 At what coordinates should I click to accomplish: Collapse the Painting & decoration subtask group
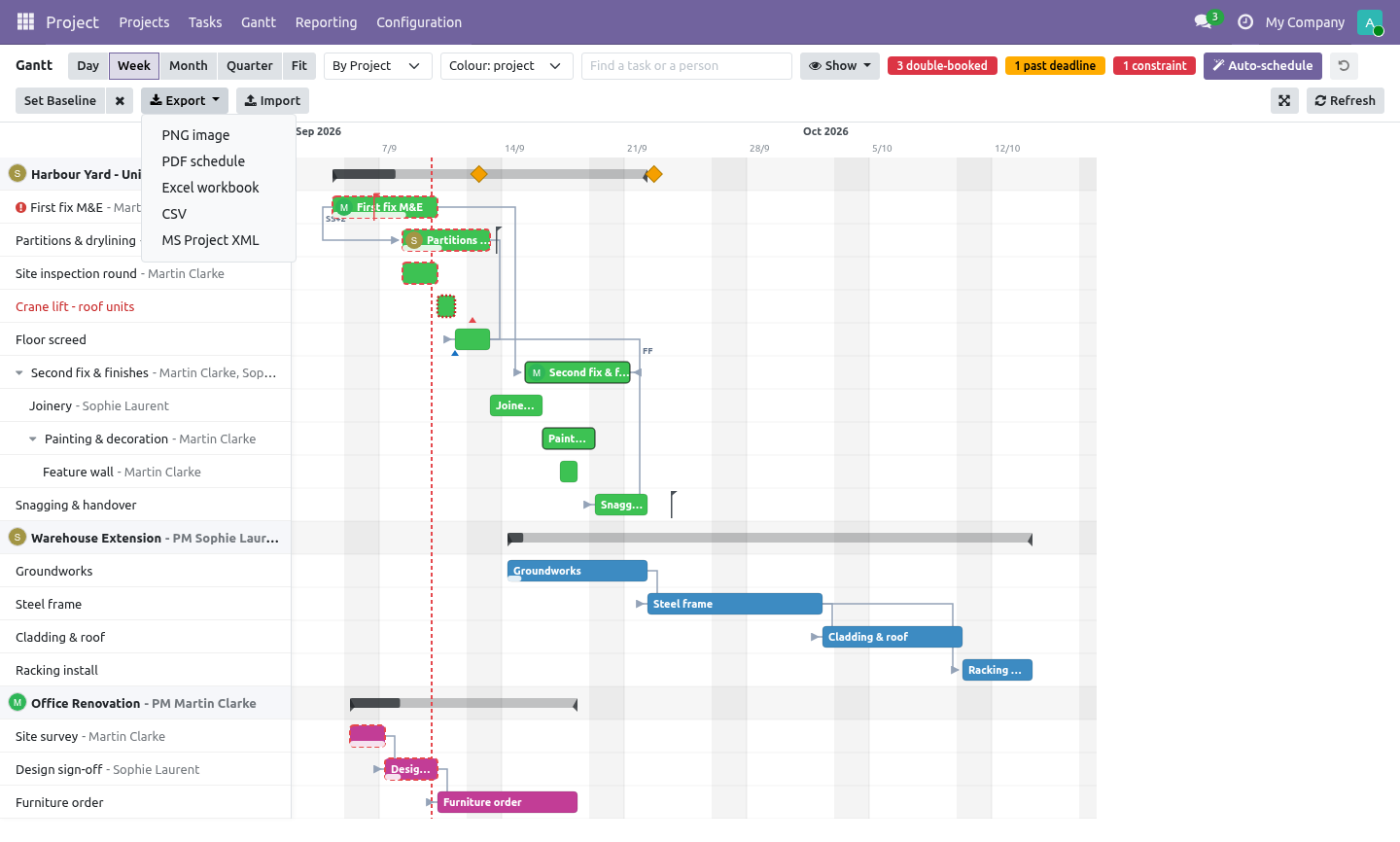33,439
